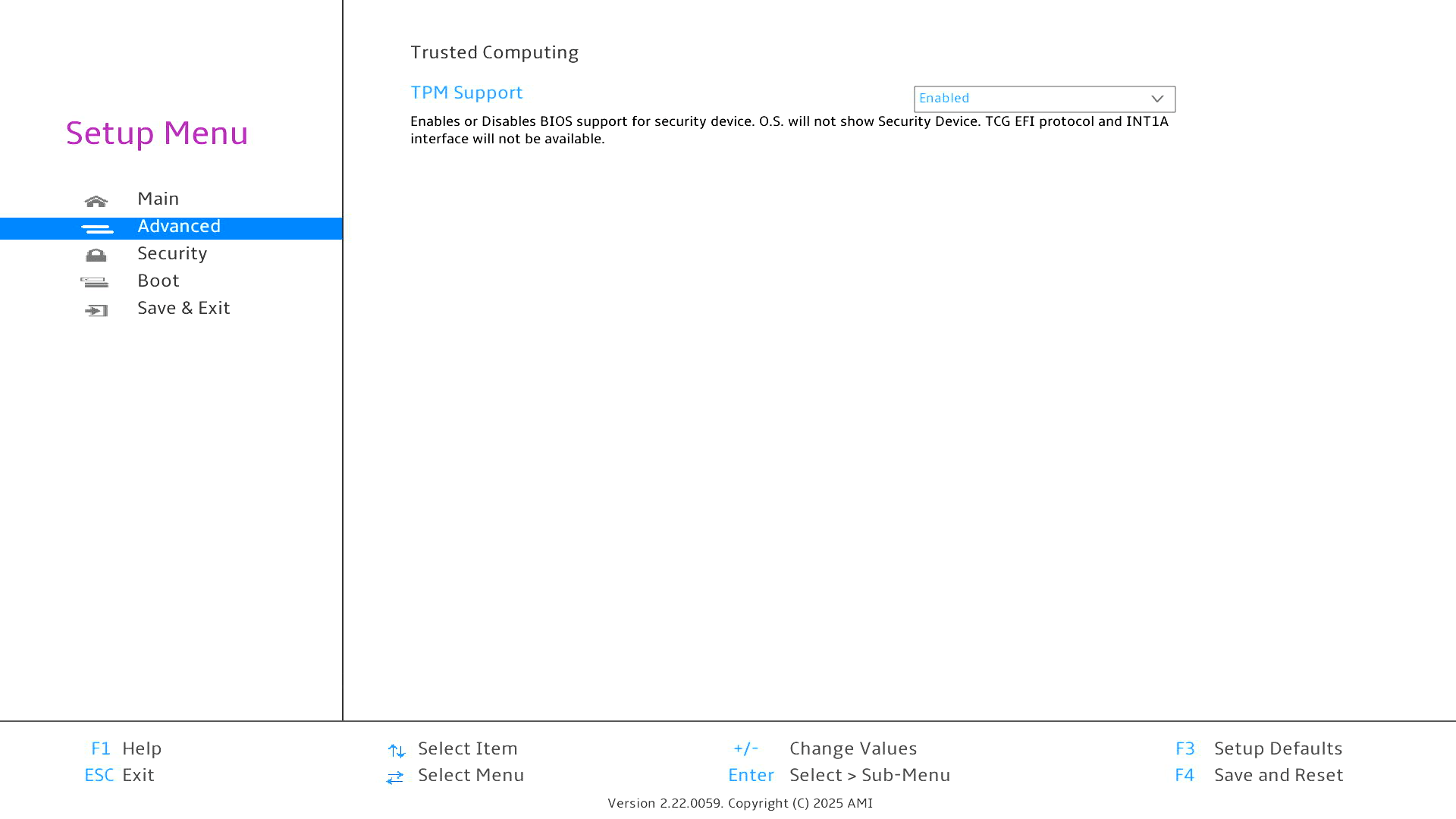Open Save & Exit menu entry
The image size is (1456, 819).
[x=184, y=308]
